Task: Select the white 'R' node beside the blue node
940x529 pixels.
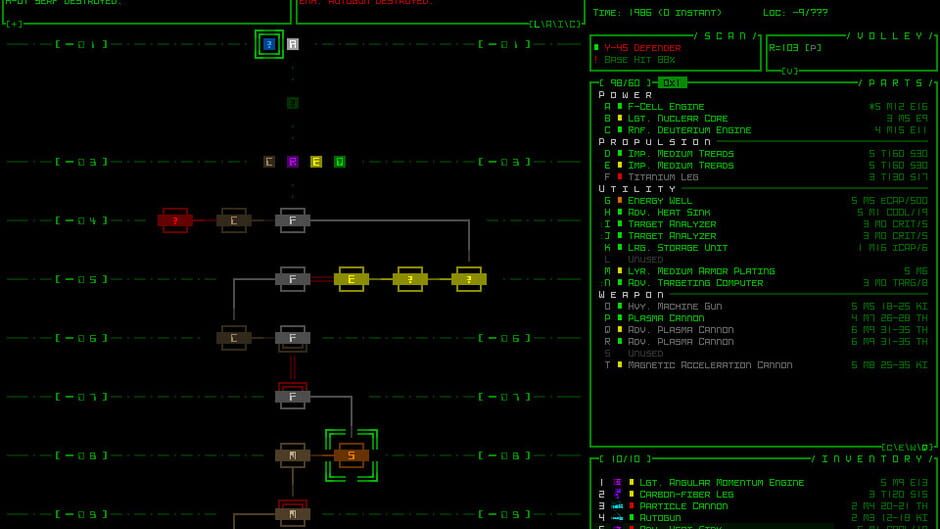Action: click(x=293, y=44)
